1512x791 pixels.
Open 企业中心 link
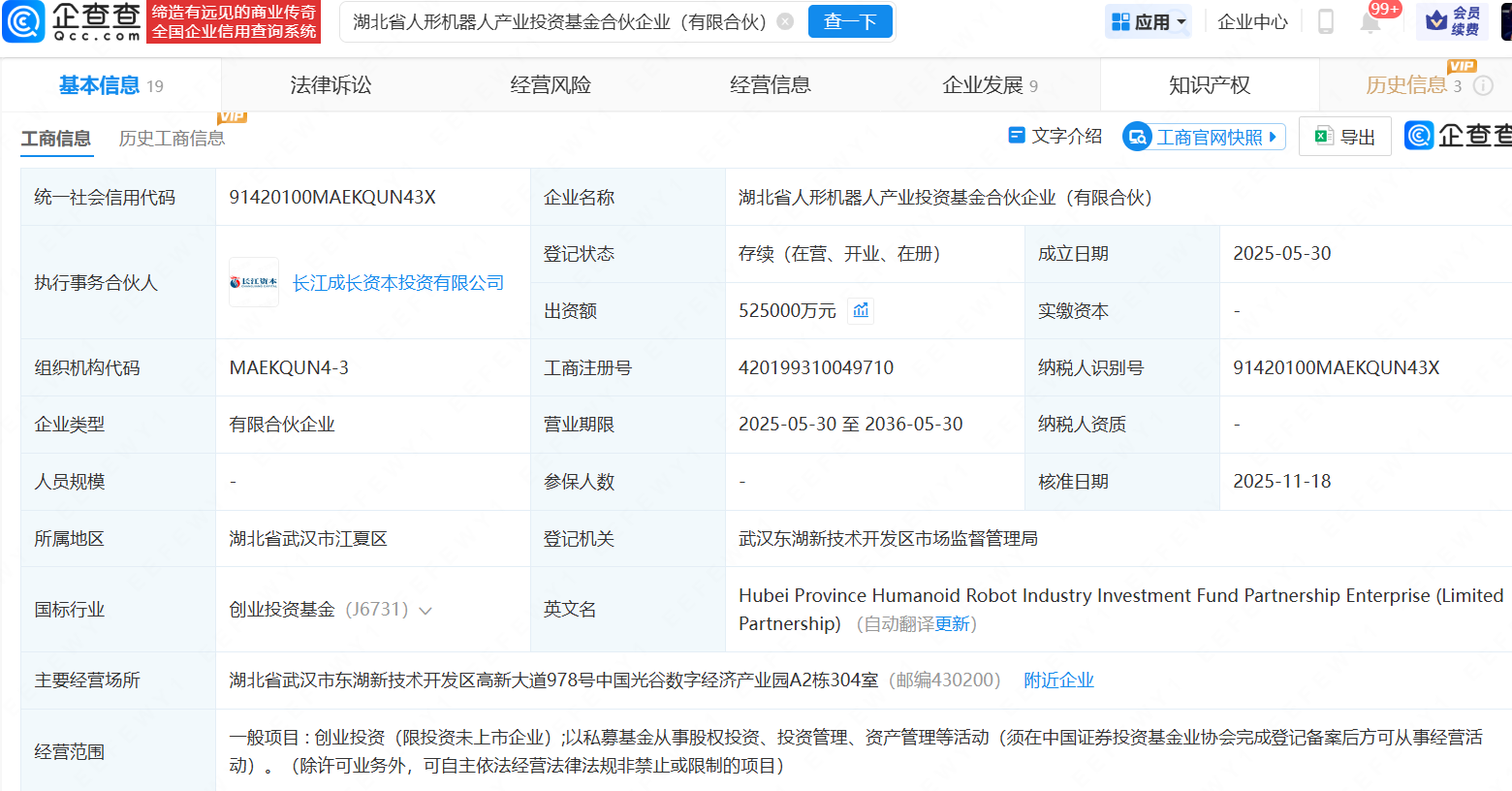click(1252, 21)
